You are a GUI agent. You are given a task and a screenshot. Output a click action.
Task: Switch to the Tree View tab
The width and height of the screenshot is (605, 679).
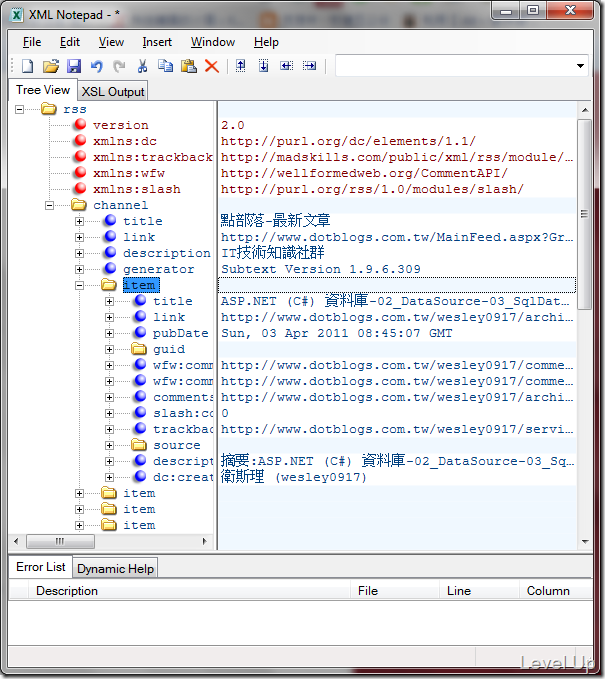(43, 90)
